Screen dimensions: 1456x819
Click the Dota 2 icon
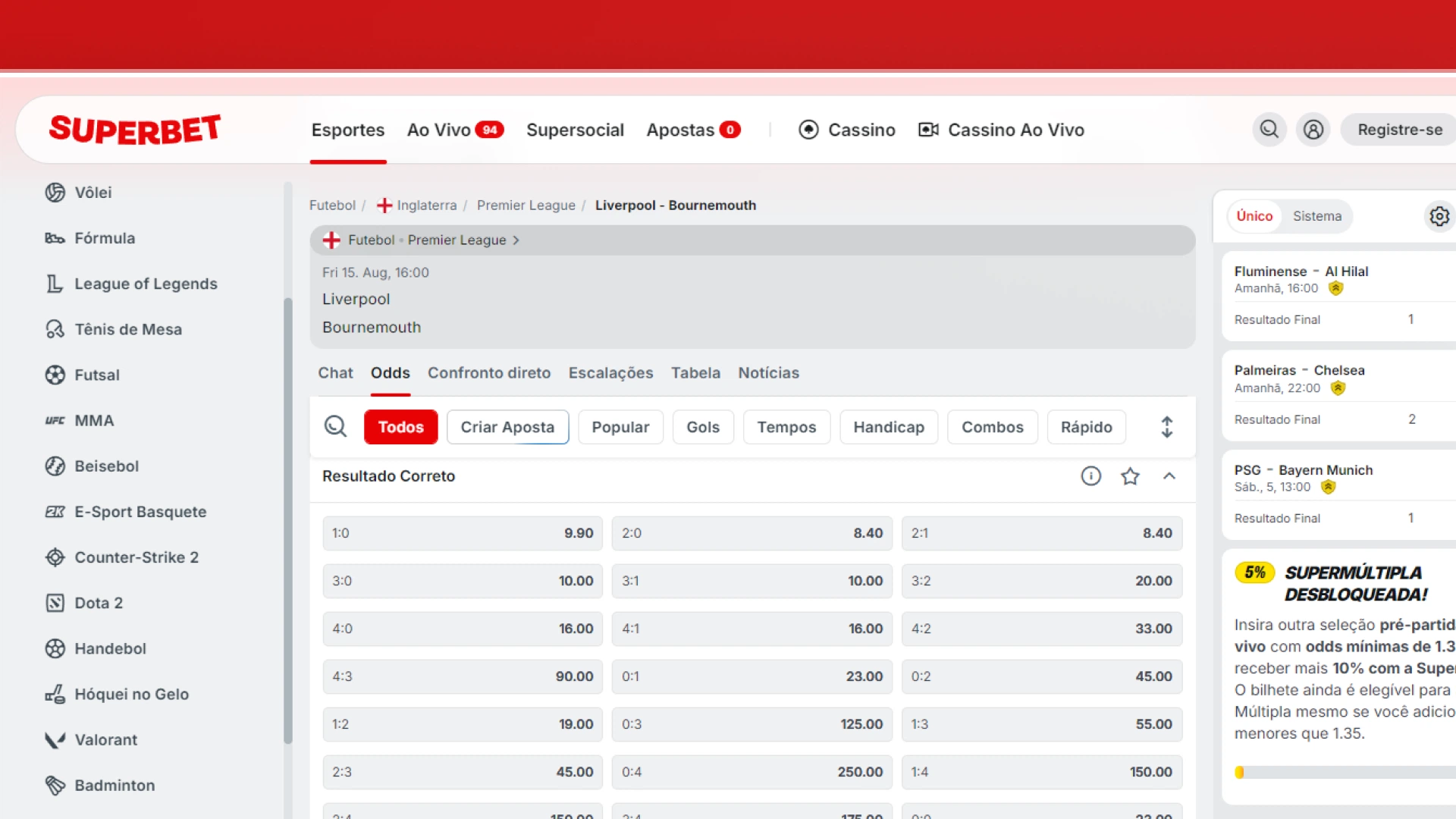(55, 603)
